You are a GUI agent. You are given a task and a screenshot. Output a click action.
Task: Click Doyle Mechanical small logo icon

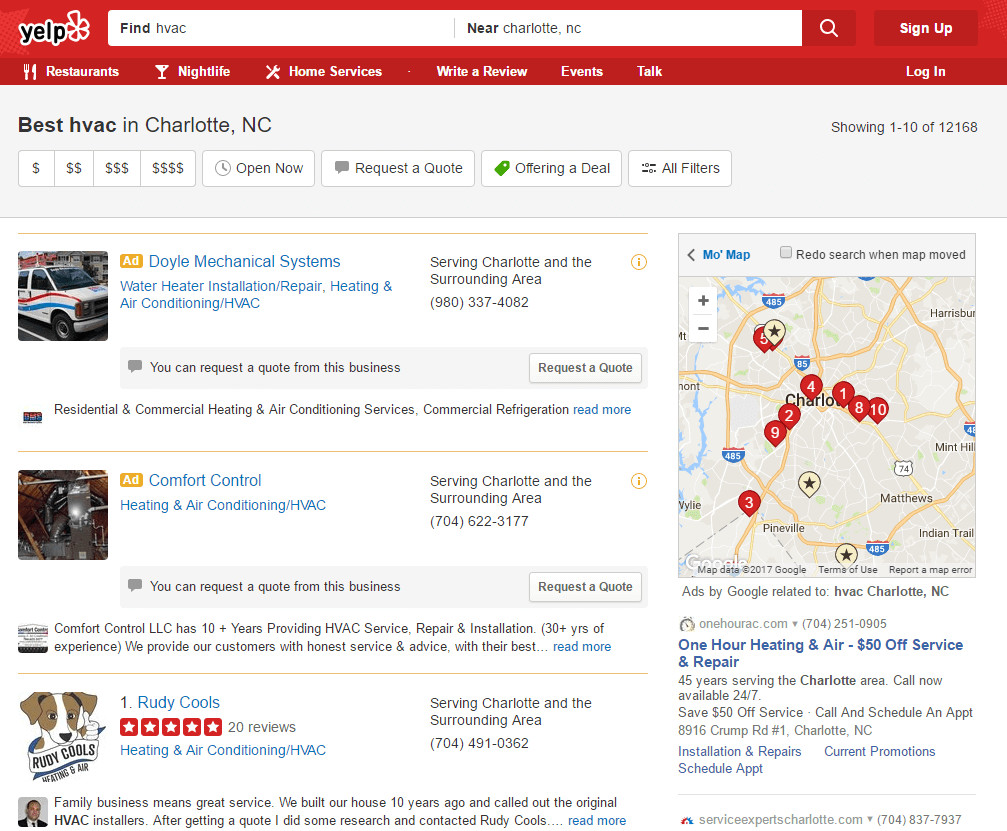point(33,417)
